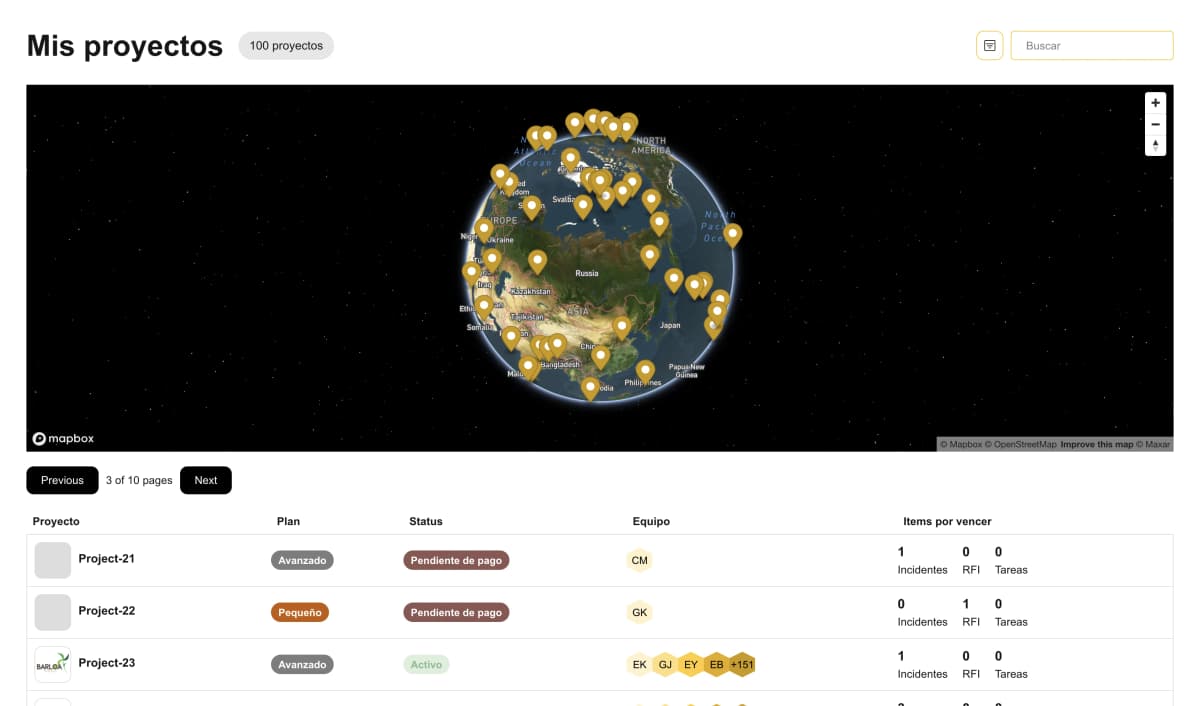1200x706 pixels.
Task: Click the BARLOA thumbnail of Project-23
Action: coord(52,663)
